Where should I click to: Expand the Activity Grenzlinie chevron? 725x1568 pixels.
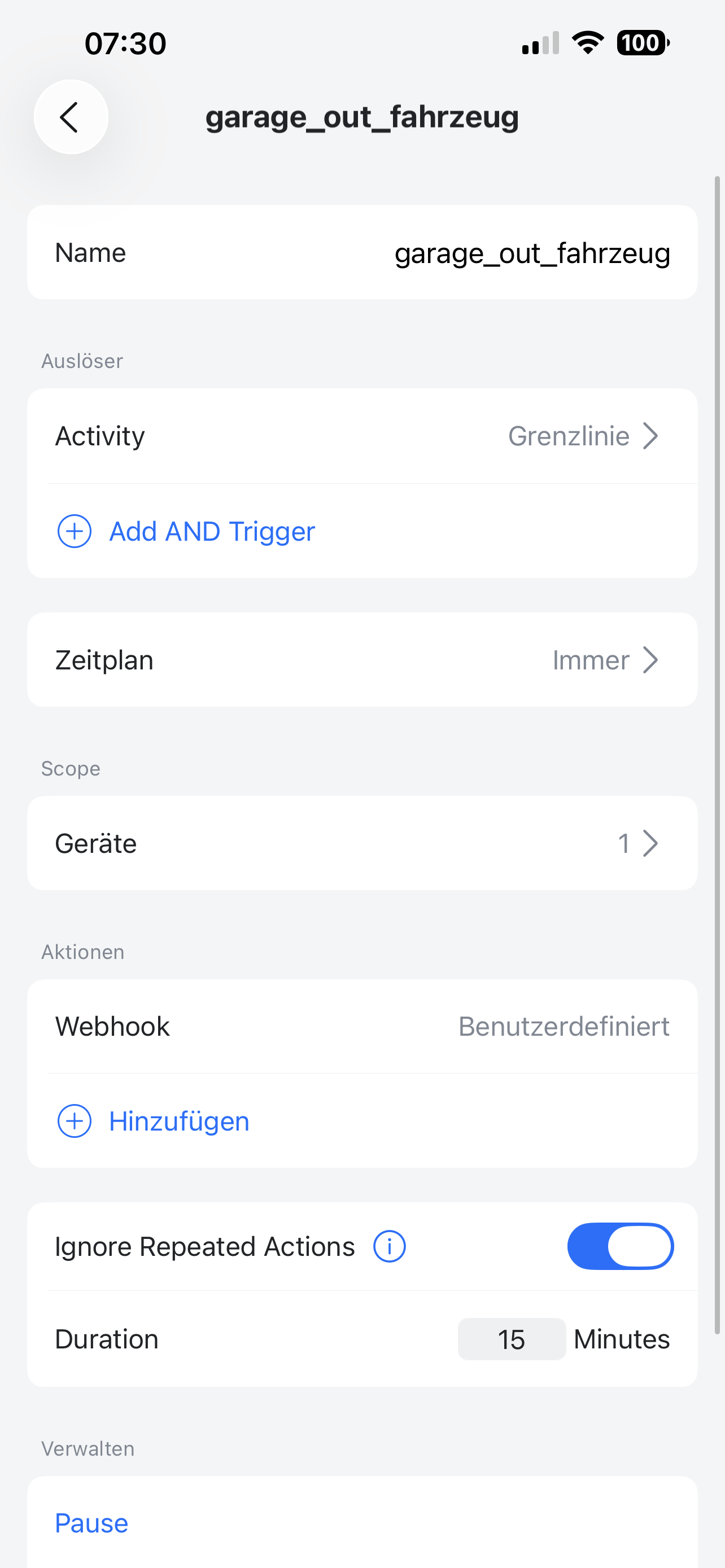pyautogui.click(x=650, y=436)
